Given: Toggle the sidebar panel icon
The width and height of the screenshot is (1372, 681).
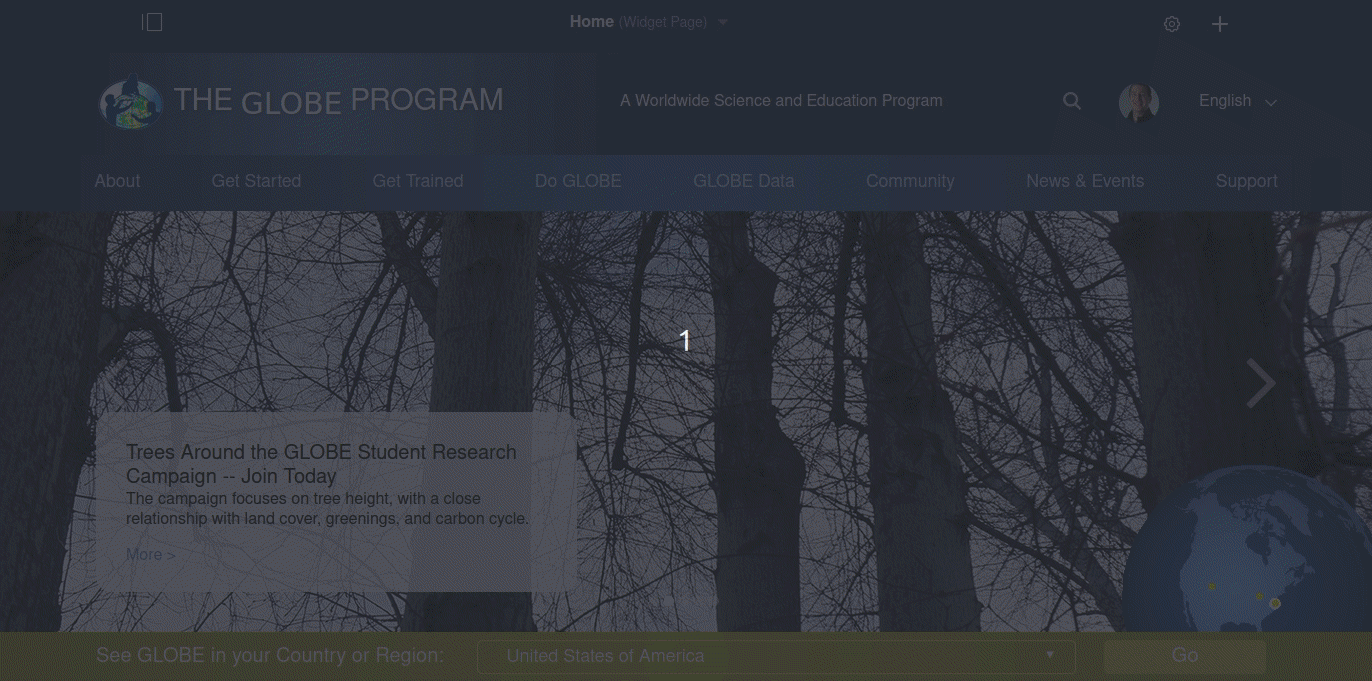Looking at the screenshot, I should tap(152, 22).
